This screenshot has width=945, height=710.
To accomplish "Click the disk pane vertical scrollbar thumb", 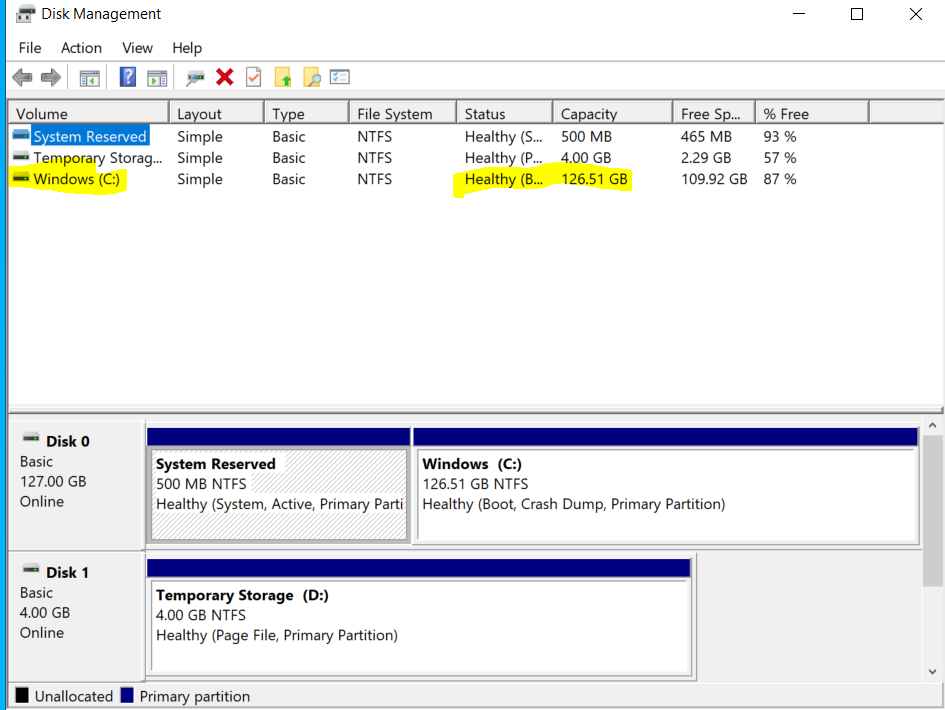I will (x=932, y=511).
